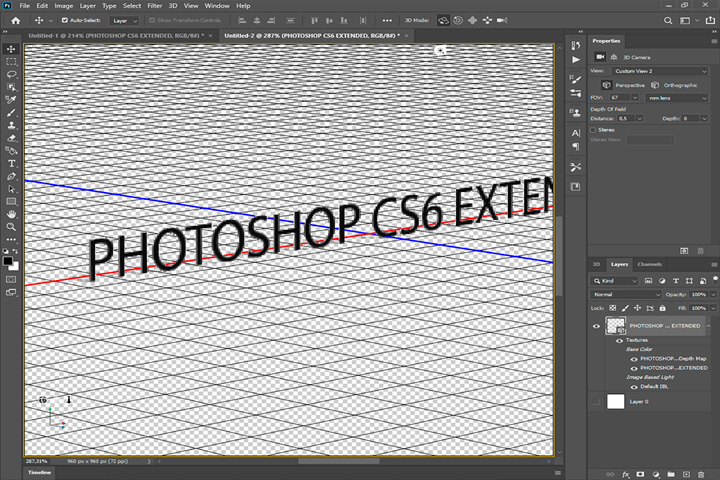Open the Auto-Select Layer dropdown
The width and height of the screenshot is (720, 480).
pyautogui.click(x=124, y=21)
